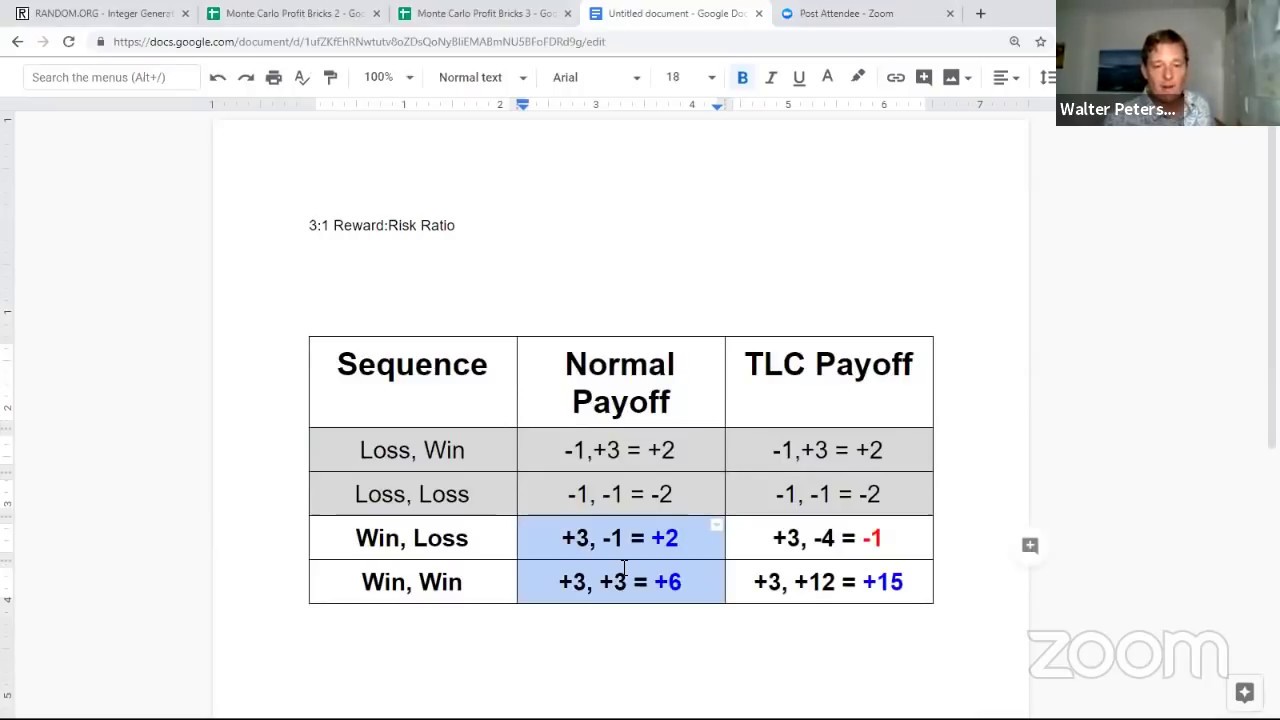Image resolution: width=1280 pixels, height=720 pixels.
Task: Print the document with printer icon
Action: coord(274,77)
